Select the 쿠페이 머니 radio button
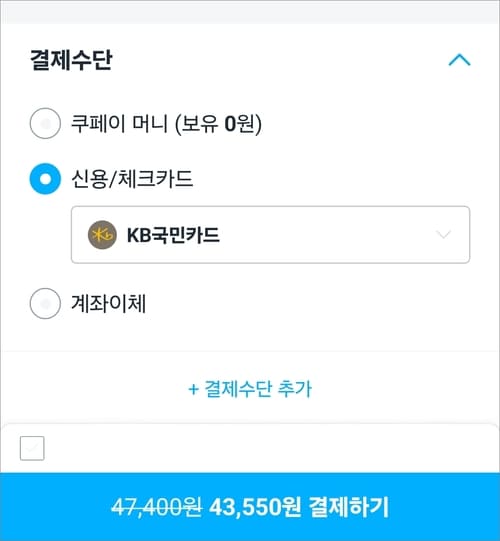 coord(45,123)
